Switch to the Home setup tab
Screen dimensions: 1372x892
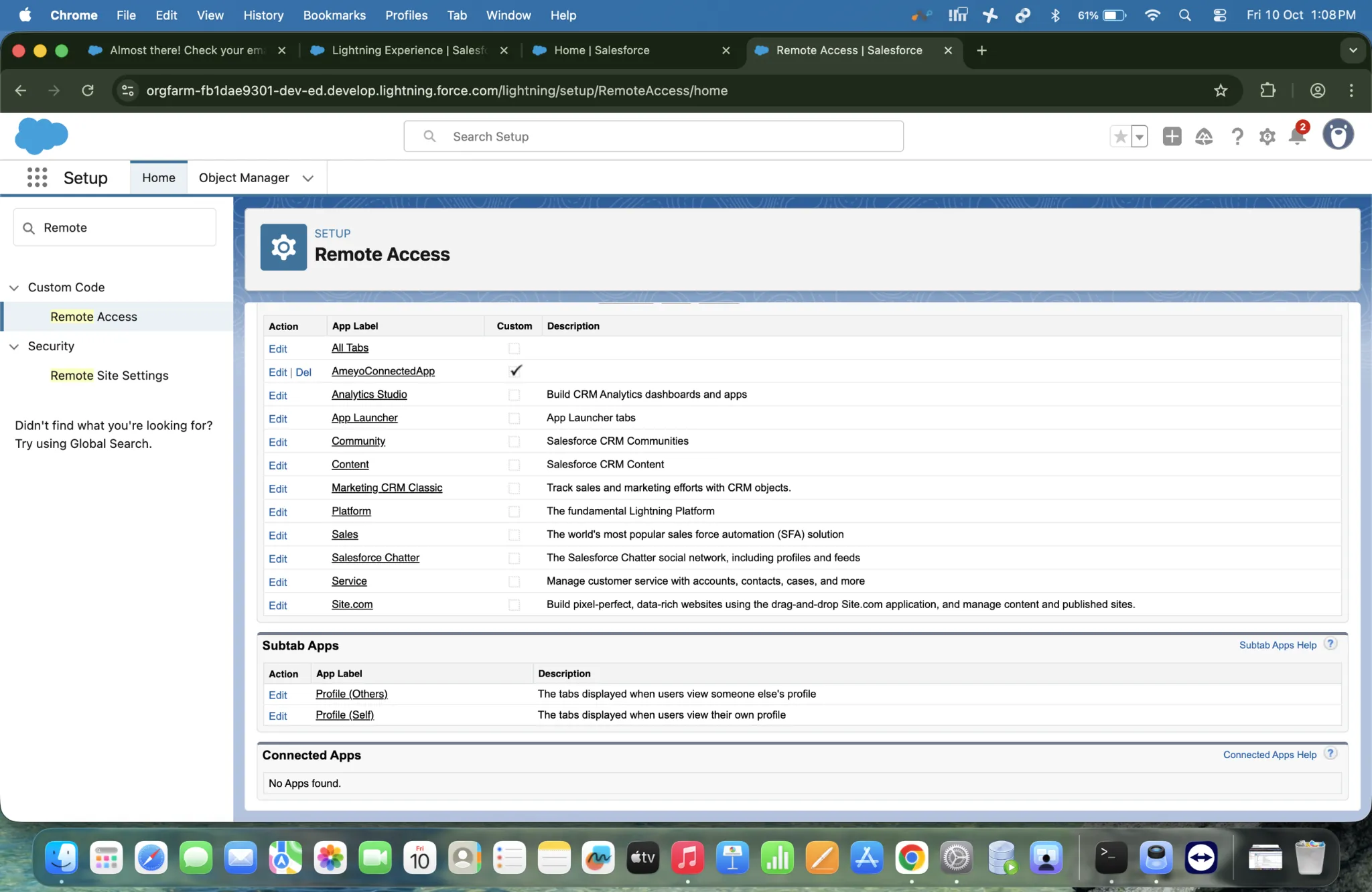tap(159, 177)
